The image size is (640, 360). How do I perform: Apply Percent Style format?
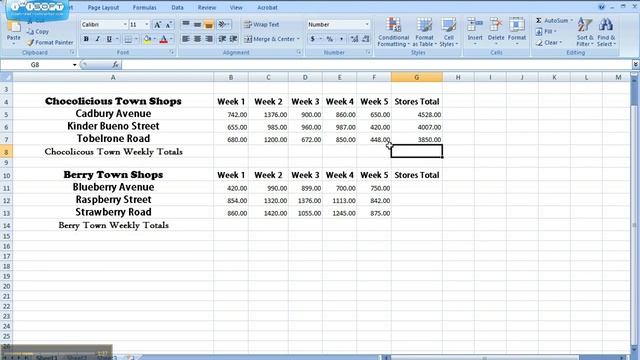click(x=330, y=39)
